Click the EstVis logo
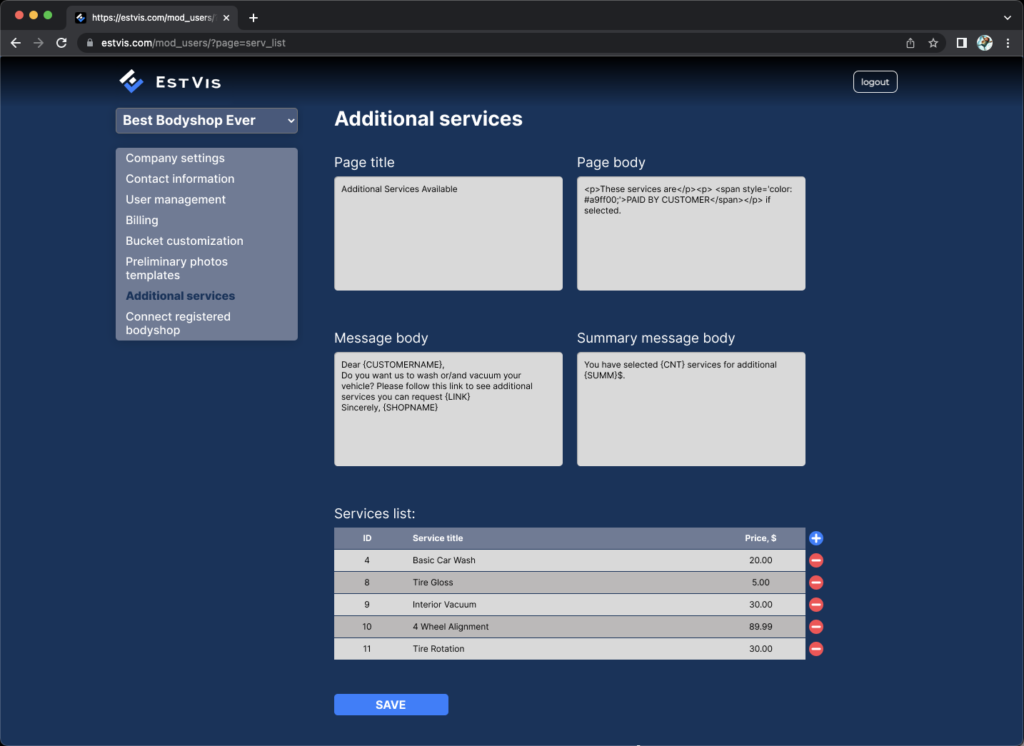The height and width of the screenshot is (746, 1024). click(x=170, y=82)
